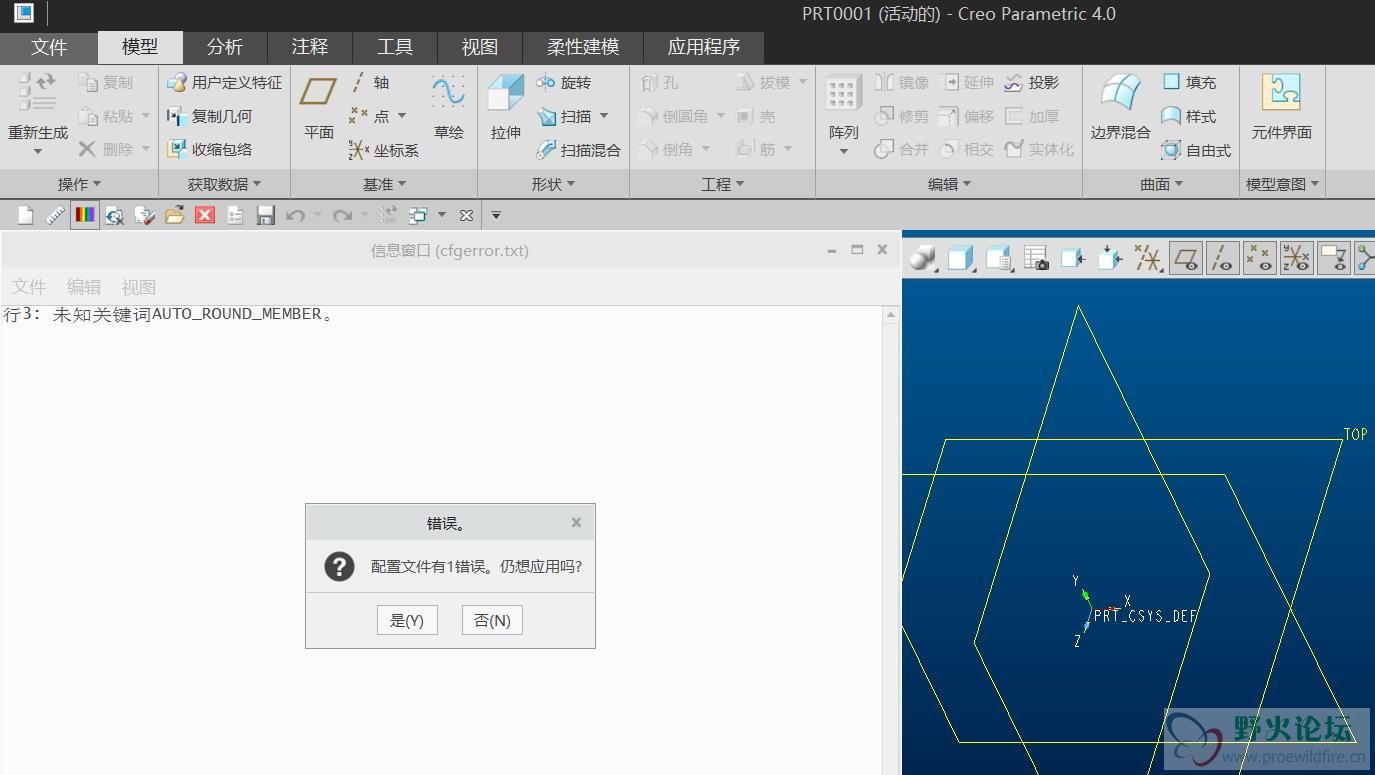Click the 轴 (Axis) datum tool
1375x775 pixels.
point(369,82)
